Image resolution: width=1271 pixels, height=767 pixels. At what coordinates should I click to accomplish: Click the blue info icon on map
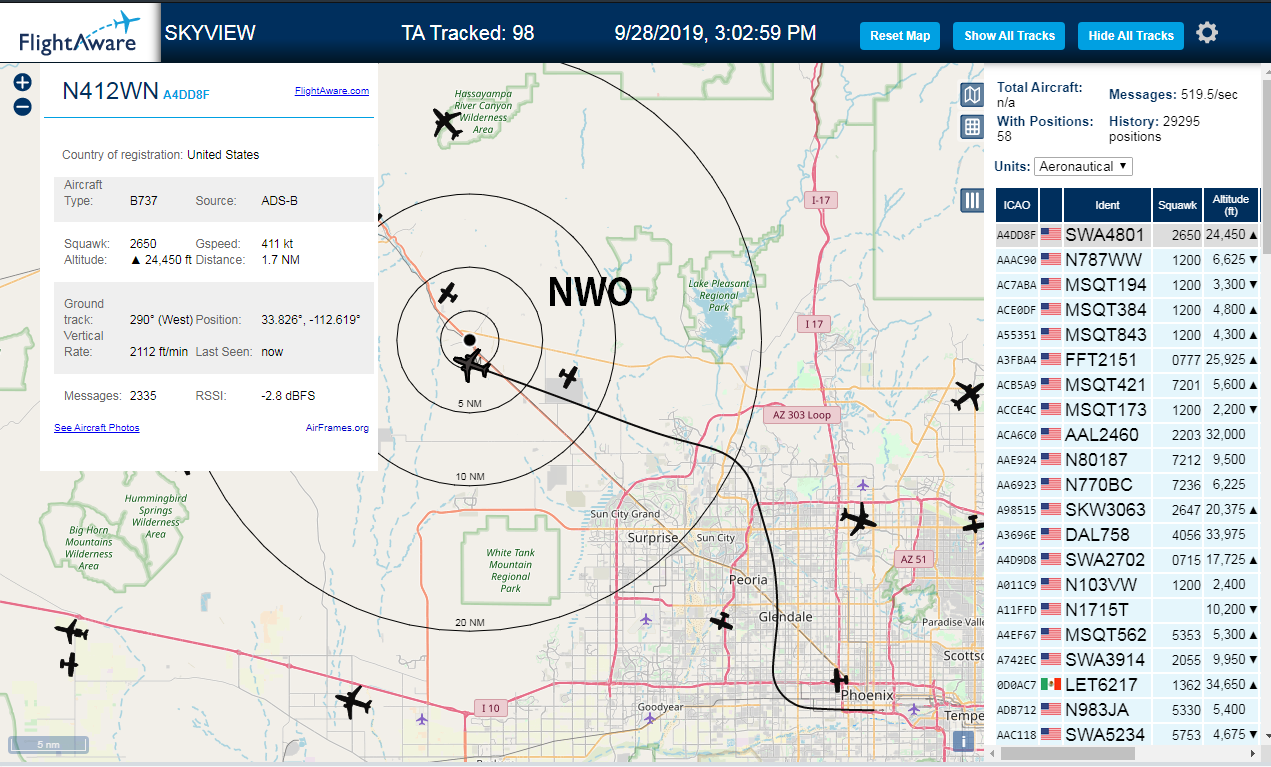(962, 741)
